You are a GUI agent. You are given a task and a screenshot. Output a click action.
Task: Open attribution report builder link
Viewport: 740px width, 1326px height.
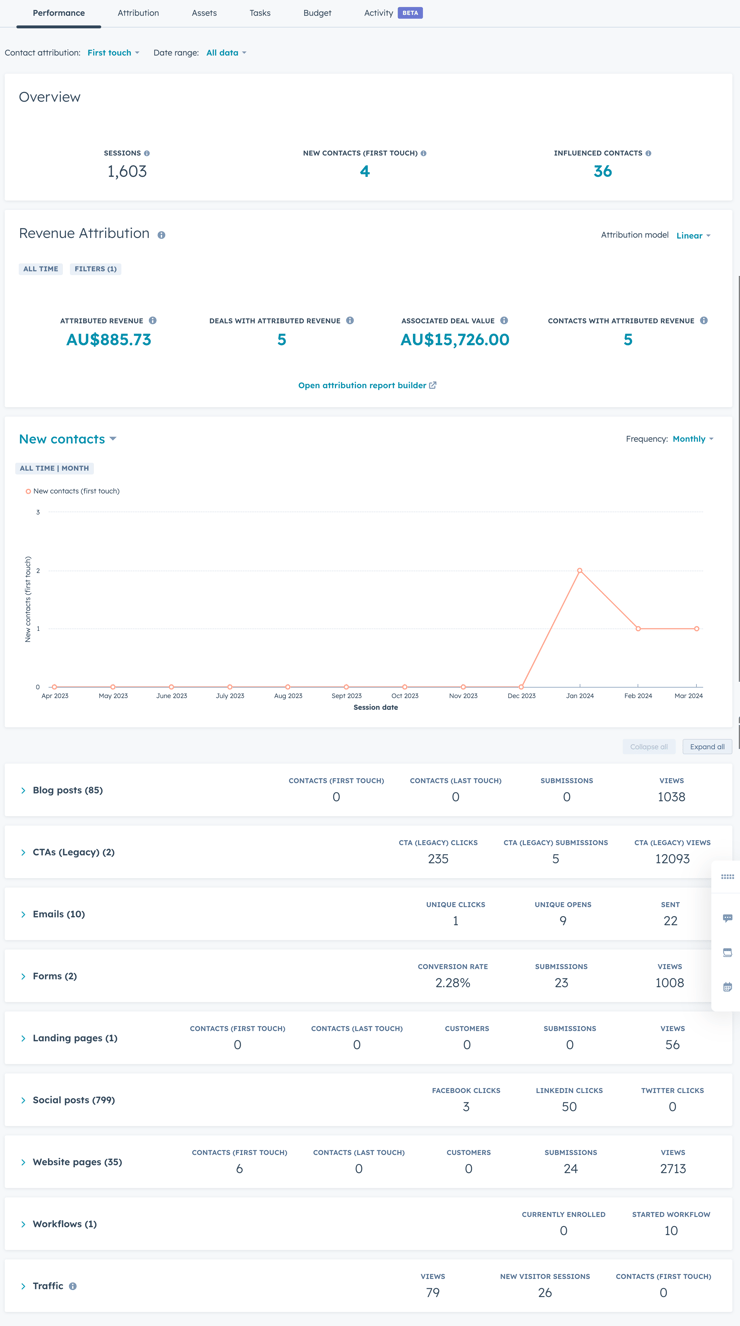click(x=362, y=385)
